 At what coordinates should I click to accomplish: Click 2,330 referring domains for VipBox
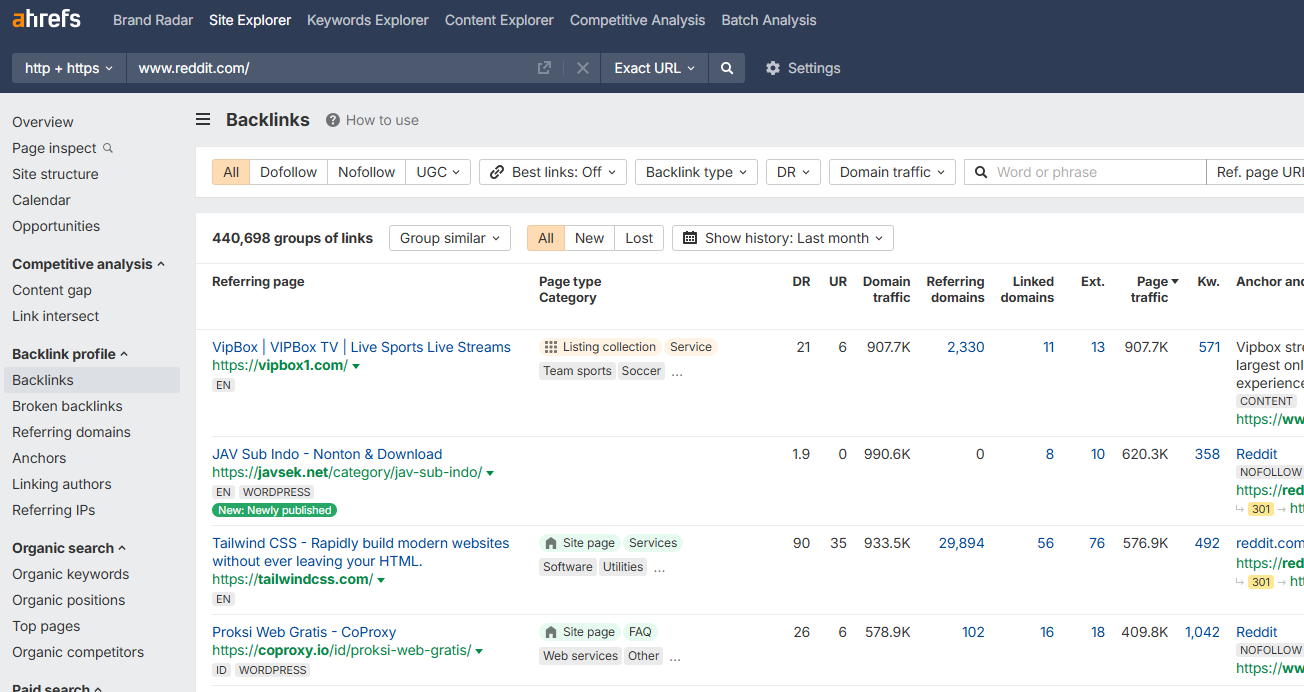966,347
